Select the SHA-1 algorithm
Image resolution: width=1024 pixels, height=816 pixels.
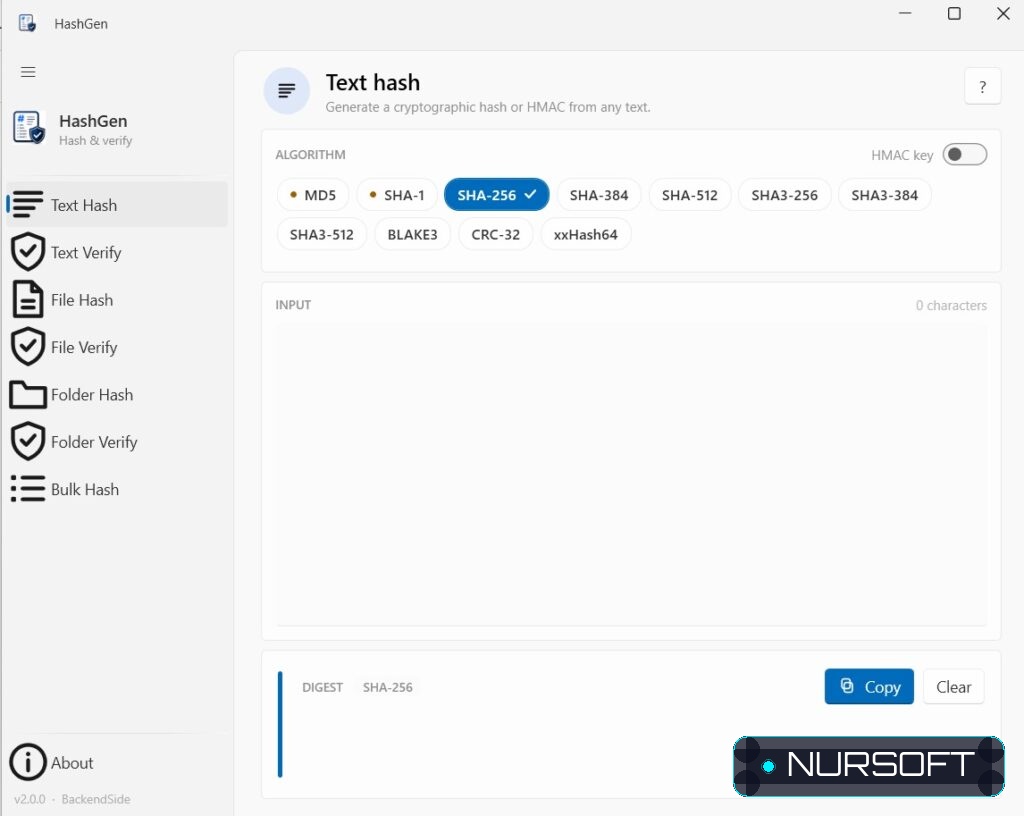[396, 195]
